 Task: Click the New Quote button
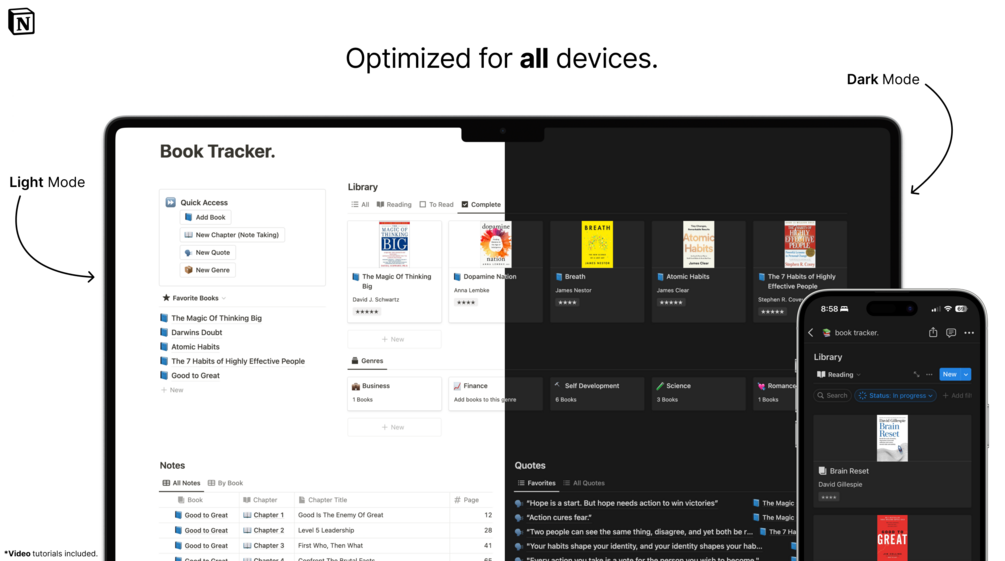pyautogui.click(x=207, y=253)
